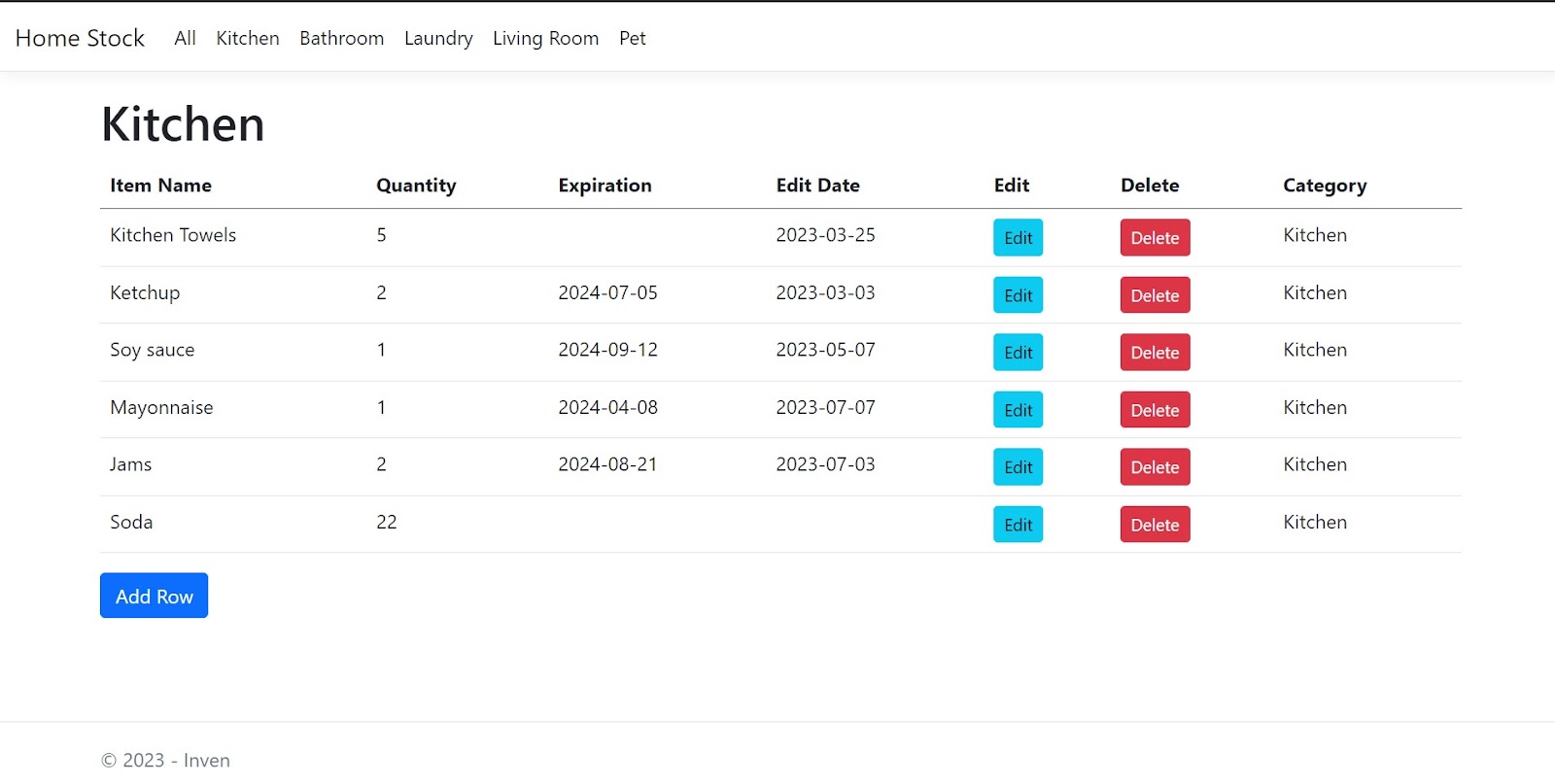Select the Ketchup item name
1555x784 pixels.
point(145,293)
